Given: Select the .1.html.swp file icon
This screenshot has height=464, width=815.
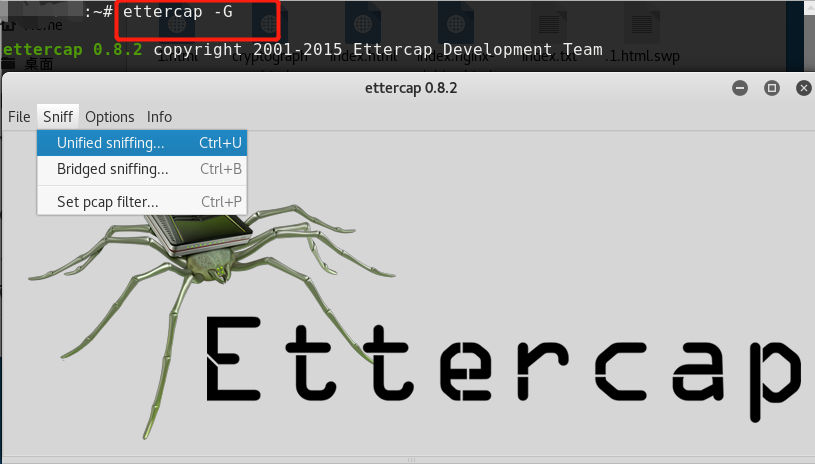Looking at the screenshot, I should coord(642,23).
